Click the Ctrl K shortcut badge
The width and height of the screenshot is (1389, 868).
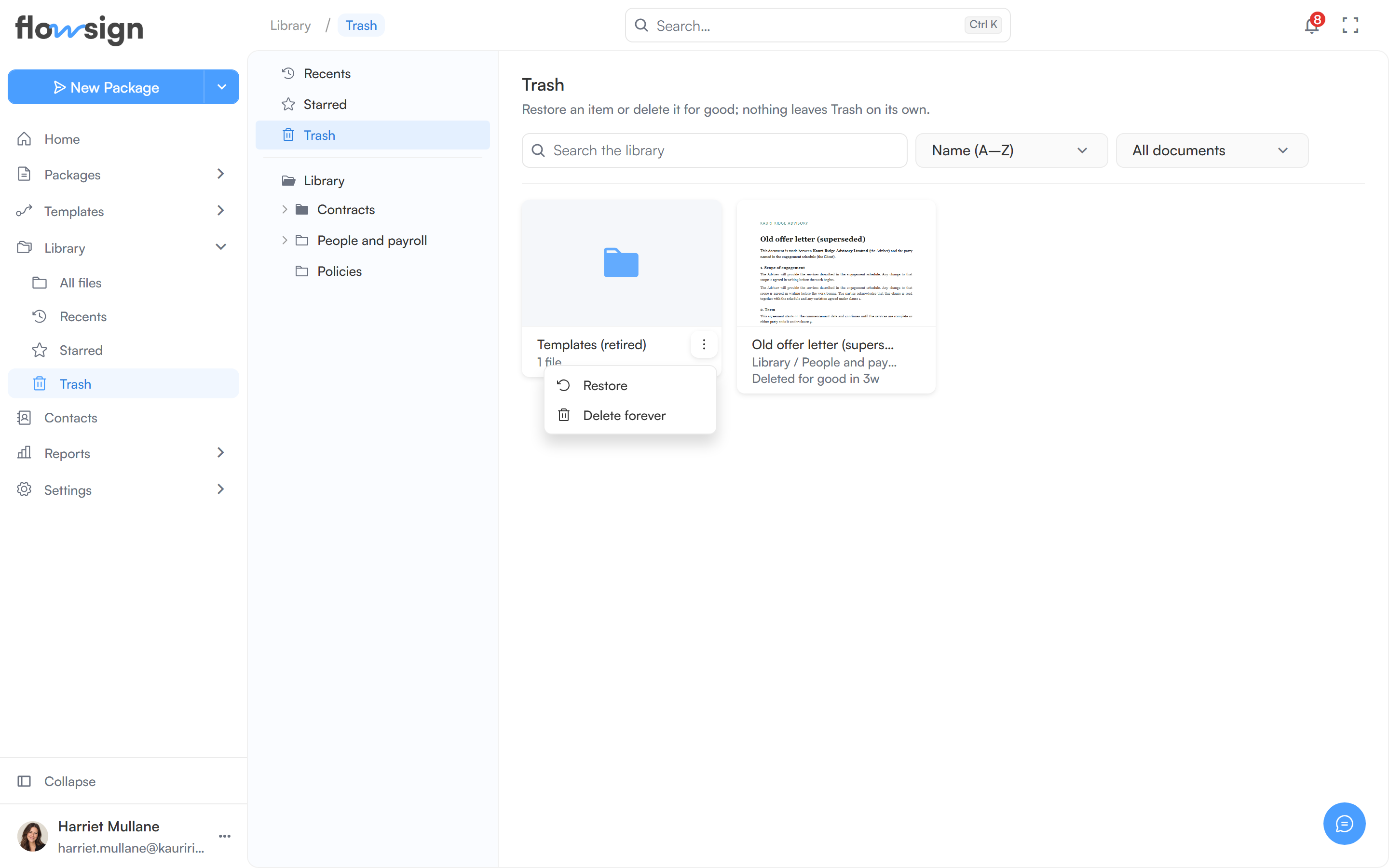(983, 25)
